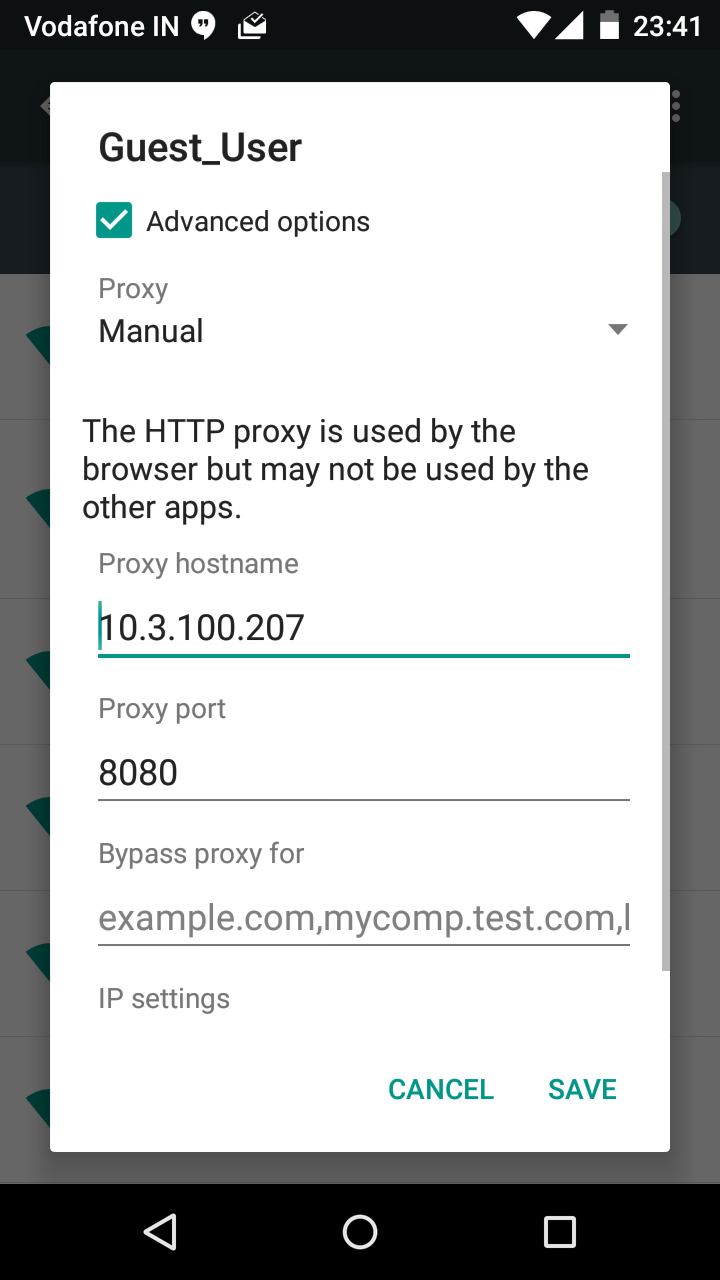Tap the overflow menu dots behind dialog
720x1280 pixels.
click(x=677, y=106)
